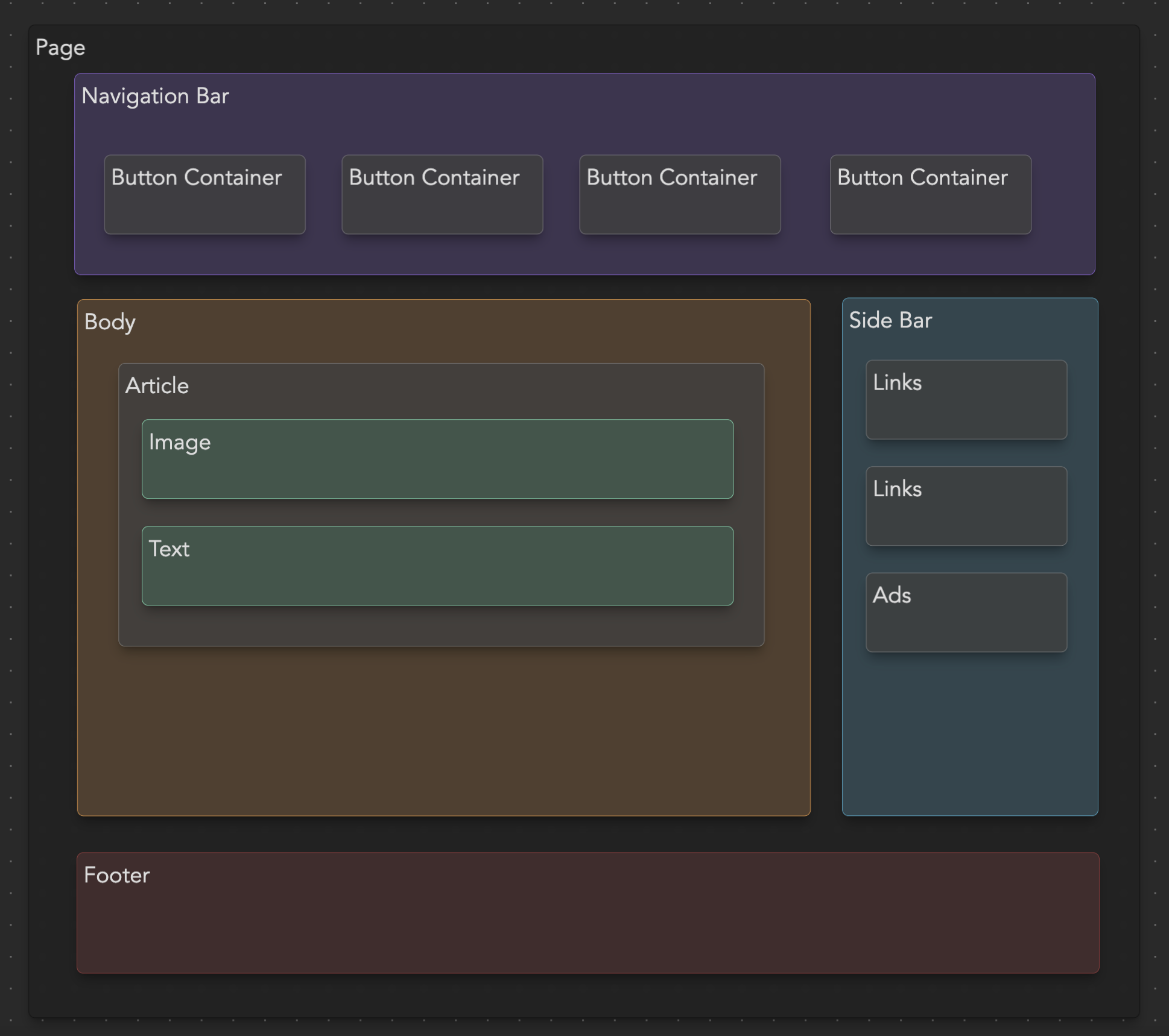
Task: Select the Side Bar label
Action: pyautogui.click(x=890, y=320)
